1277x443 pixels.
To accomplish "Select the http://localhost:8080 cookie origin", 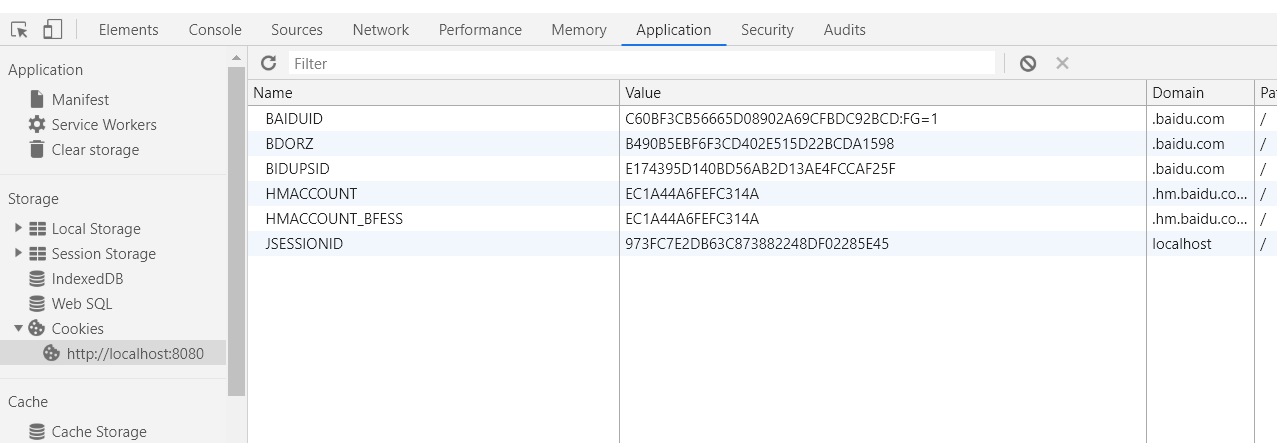I will [134, 353].
